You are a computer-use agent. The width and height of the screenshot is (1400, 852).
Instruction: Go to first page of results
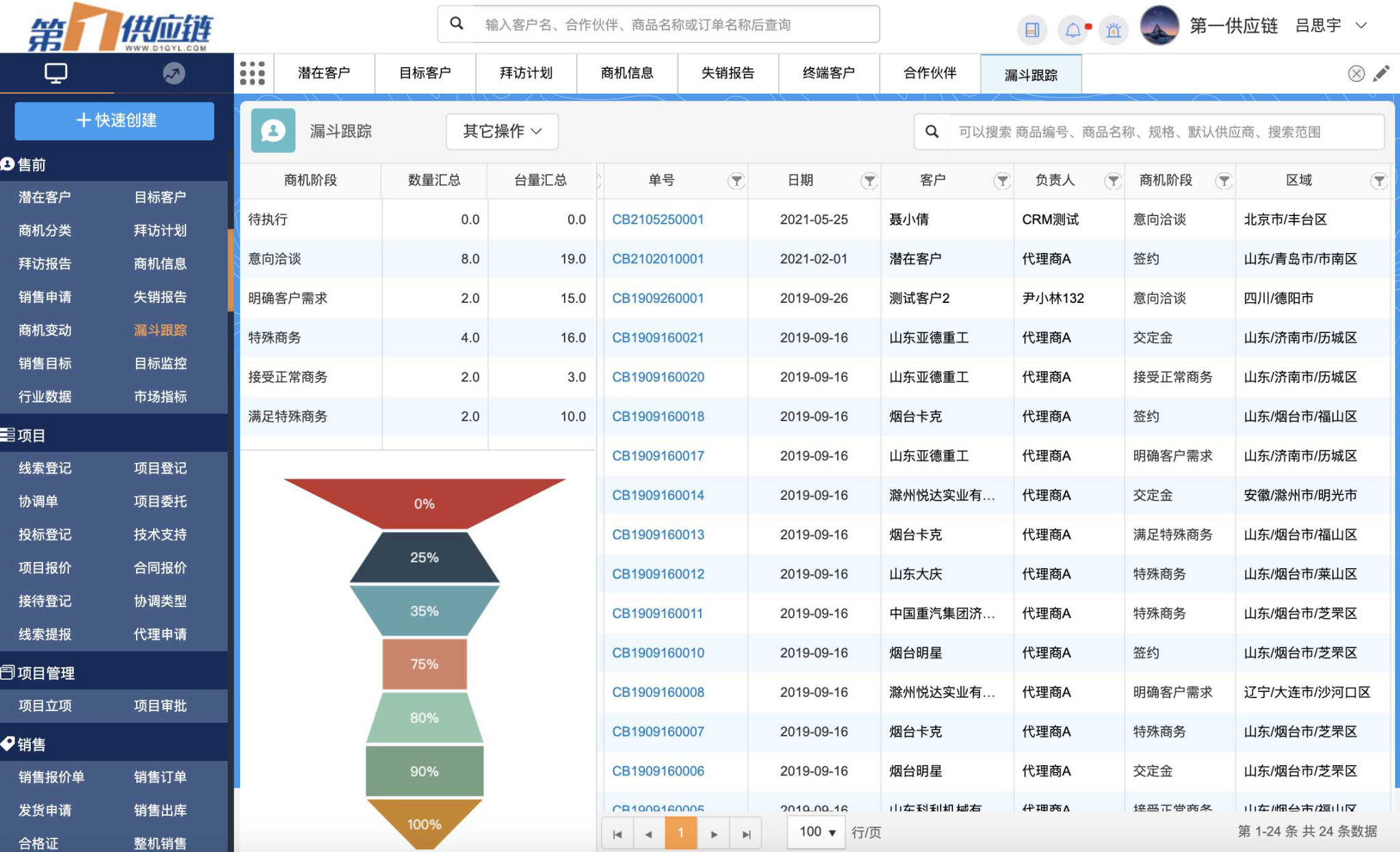point(617,834)
